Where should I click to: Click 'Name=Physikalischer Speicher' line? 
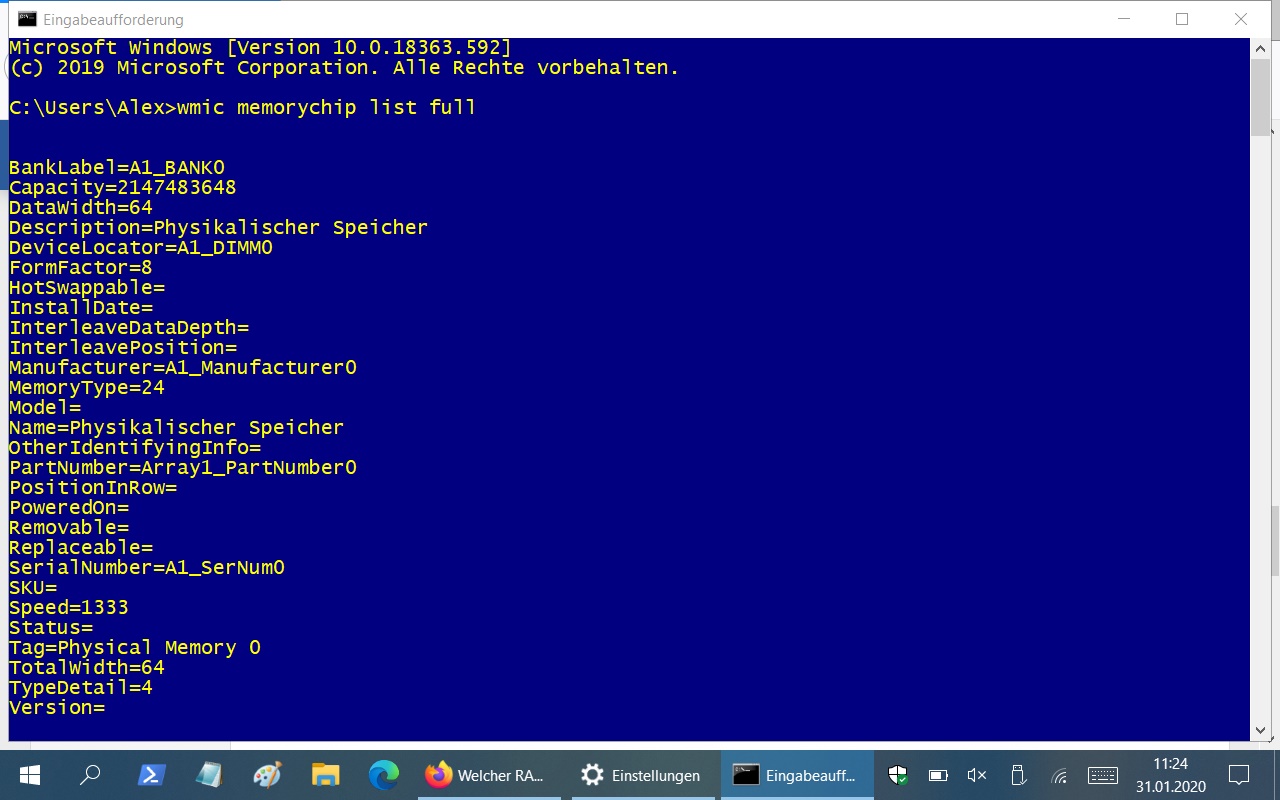(x=177, y=427)
